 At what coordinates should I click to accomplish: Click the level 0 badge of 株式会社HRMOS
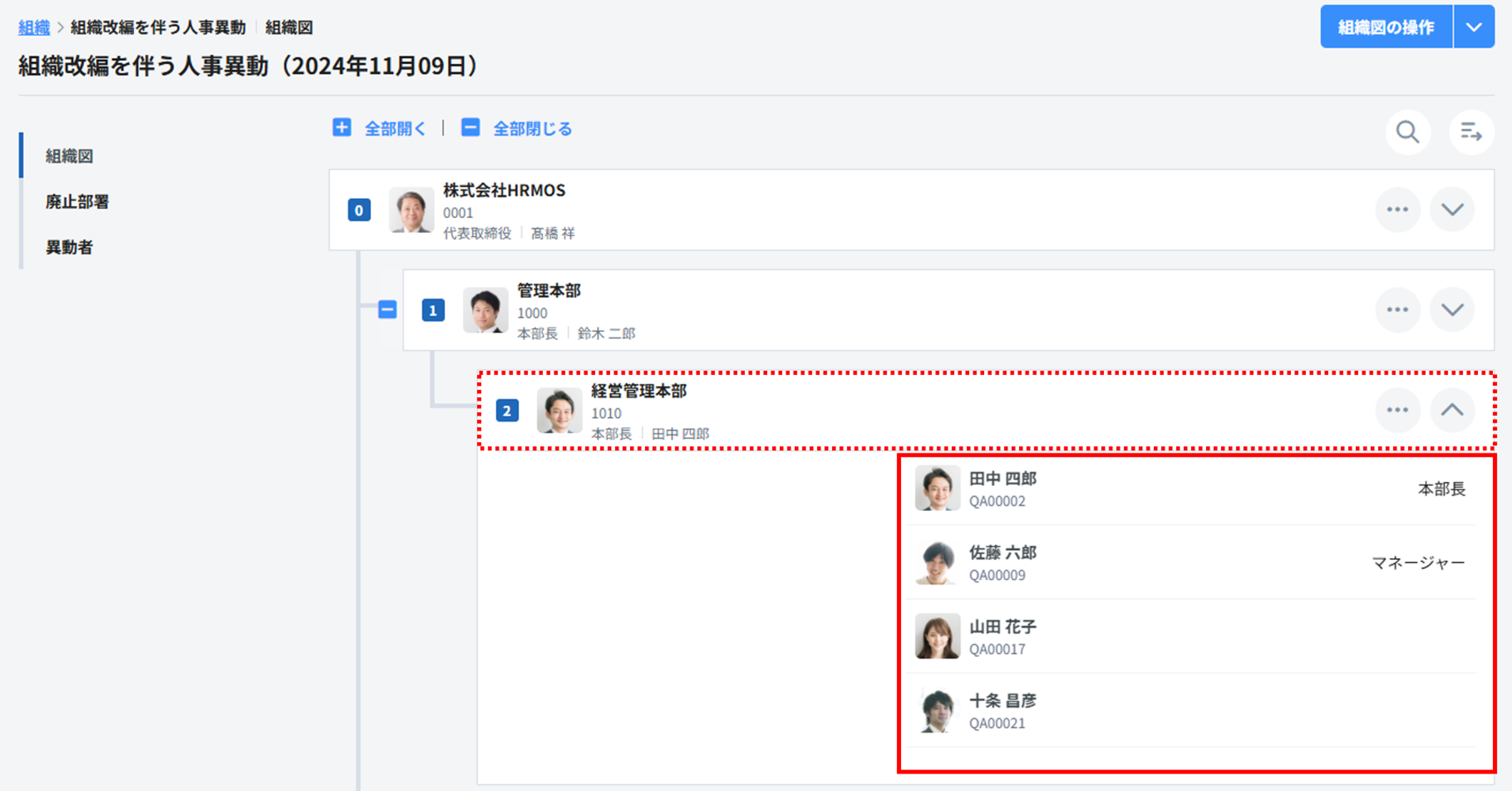(359, 211)
